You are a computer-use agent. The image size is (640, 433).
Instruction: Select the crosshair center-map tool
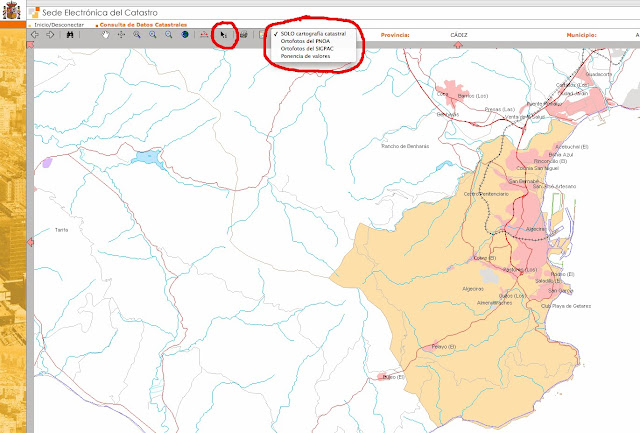click(121, 35)
